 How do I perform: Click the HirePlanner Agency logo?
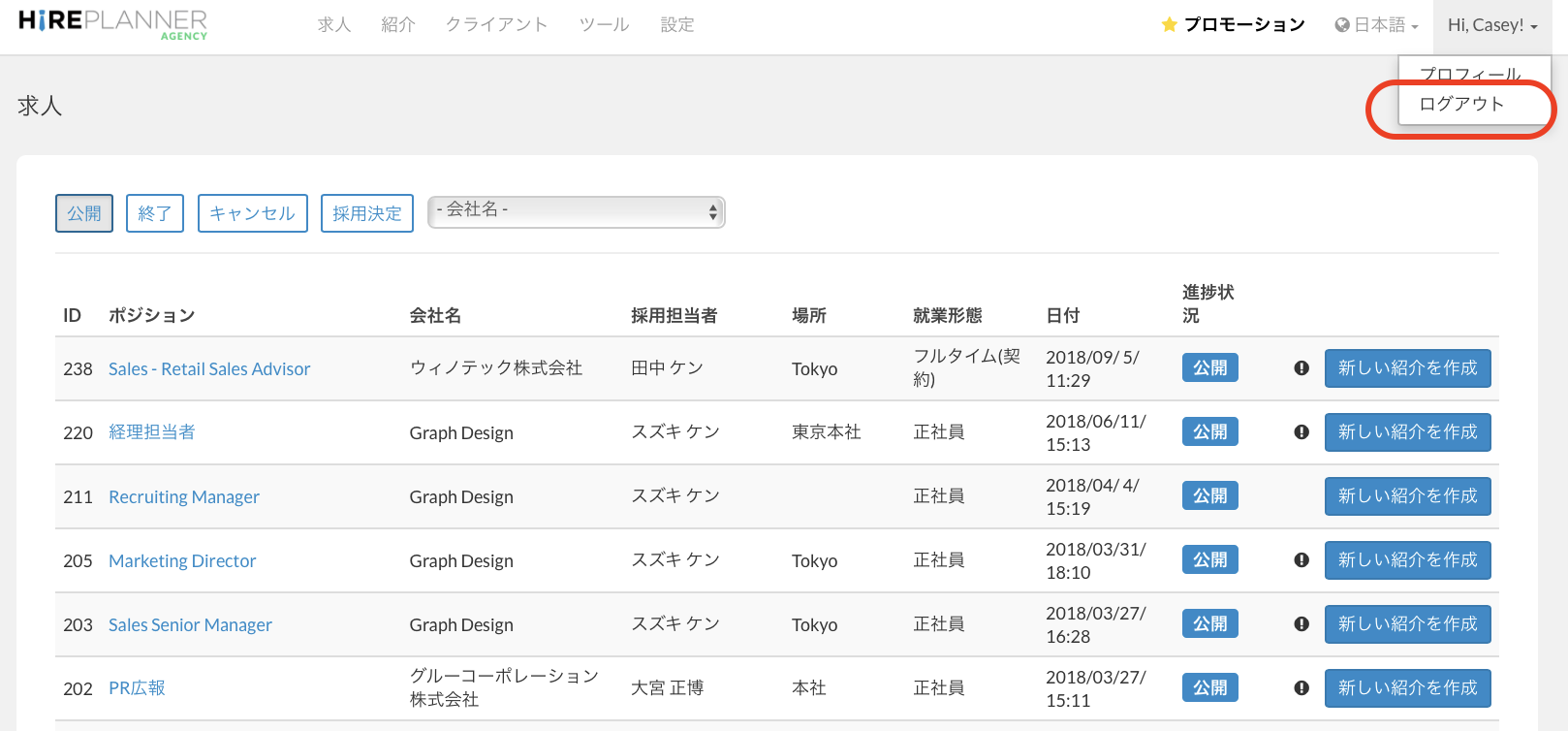click(x=112, y=24)
